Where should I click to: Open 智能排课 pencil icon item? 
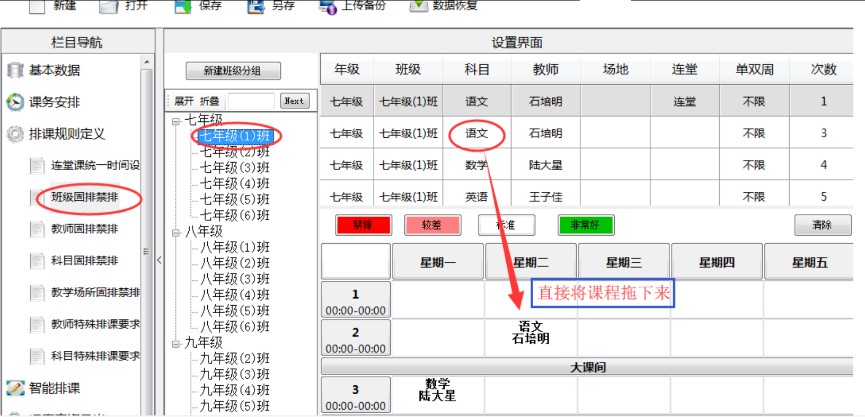[55, 388]
